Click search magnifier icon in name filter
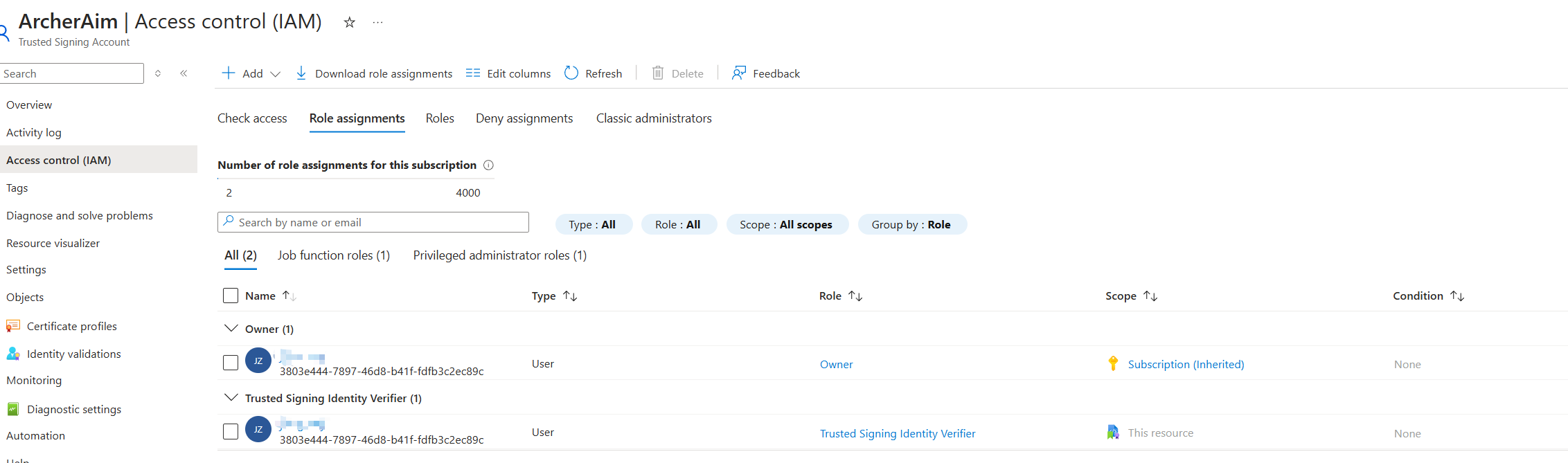The image size is (1568, 463). pyautogui.click(x=229, y=221)
